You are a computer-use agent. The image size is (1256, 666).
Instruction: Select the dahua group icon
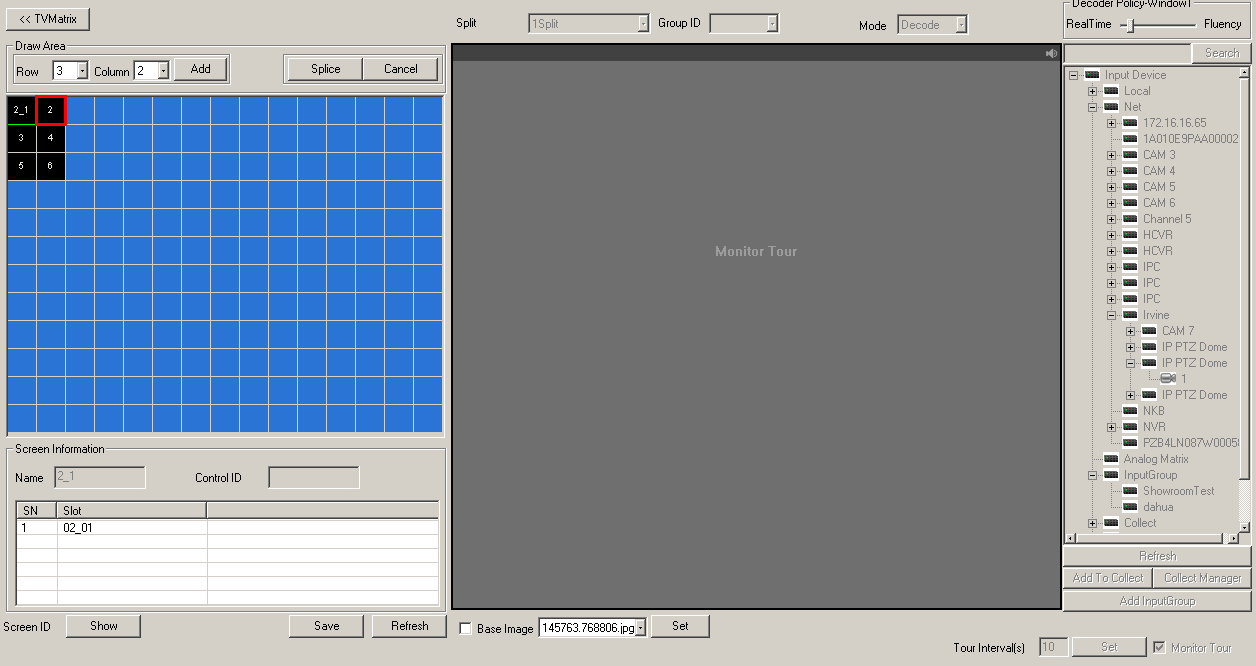point(1130,507)
